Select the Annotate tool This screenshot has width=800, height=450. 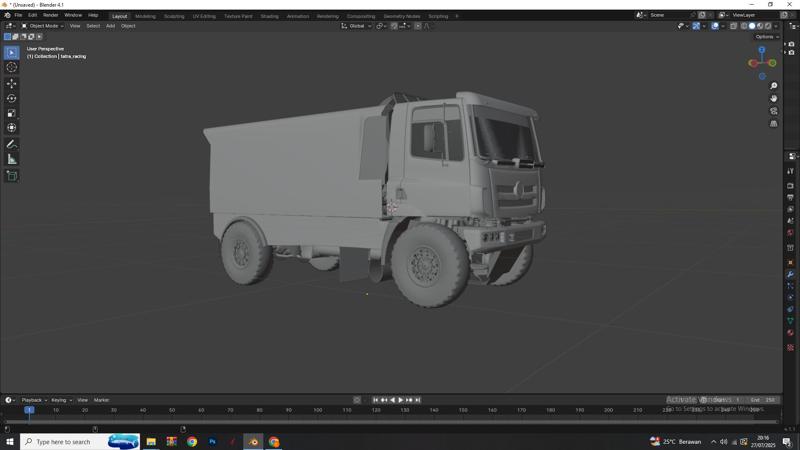click(x=12, y=144)
